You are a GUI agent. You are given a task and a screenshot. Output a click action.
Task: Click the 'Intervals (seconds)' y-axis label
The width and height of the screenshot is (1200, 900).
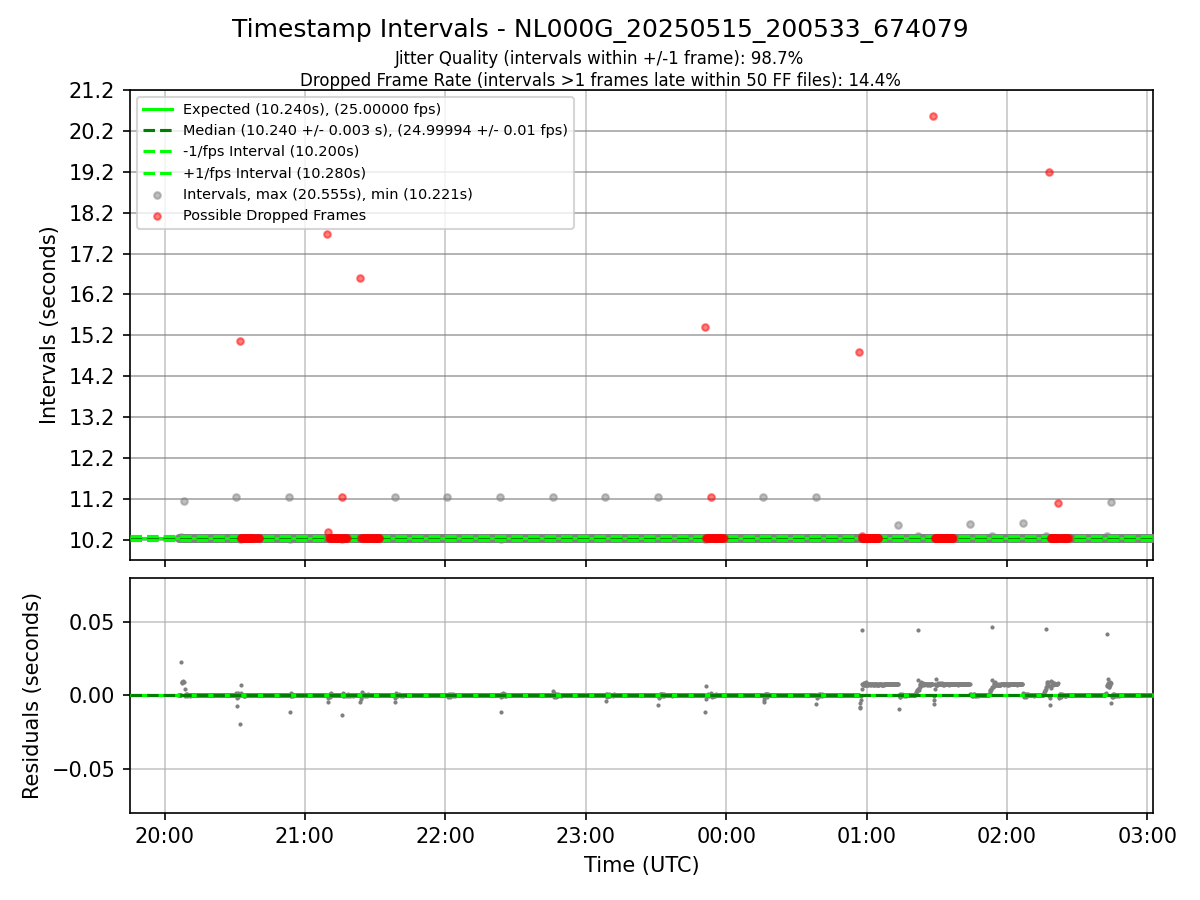49,325
